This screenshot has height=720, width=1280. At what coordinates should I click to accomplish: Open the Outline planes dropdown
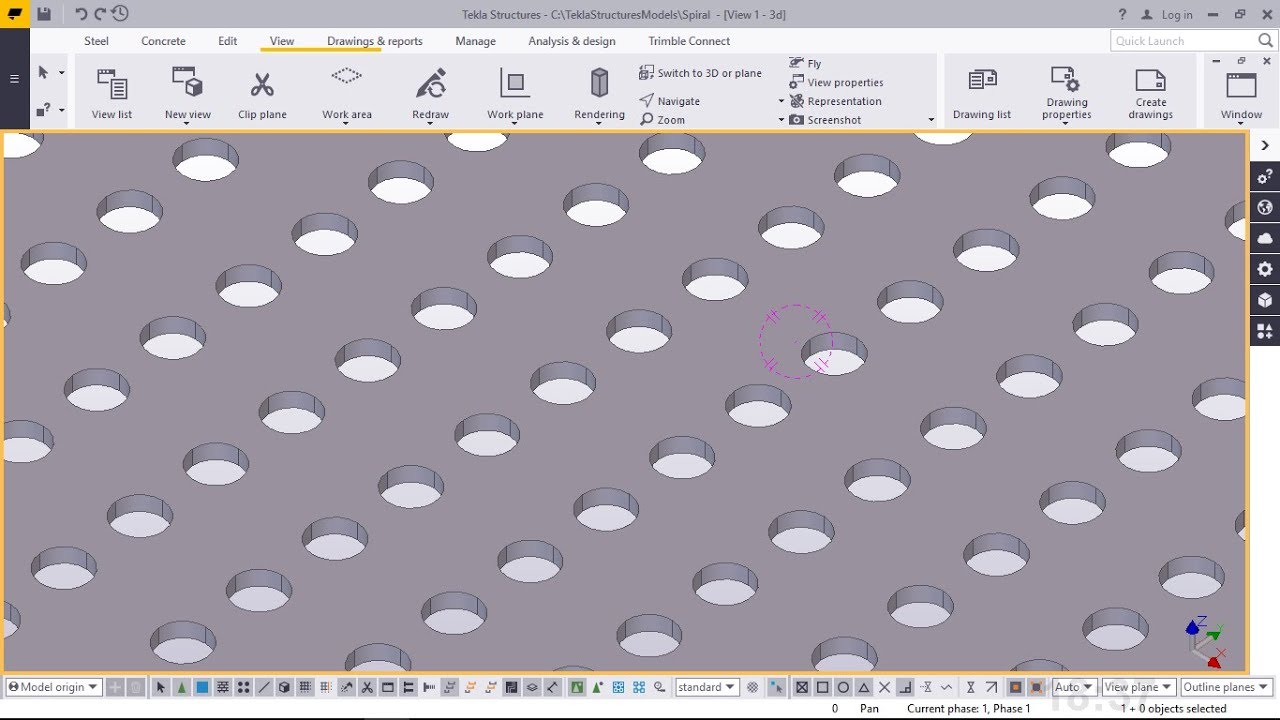[x=1225, y=687]
